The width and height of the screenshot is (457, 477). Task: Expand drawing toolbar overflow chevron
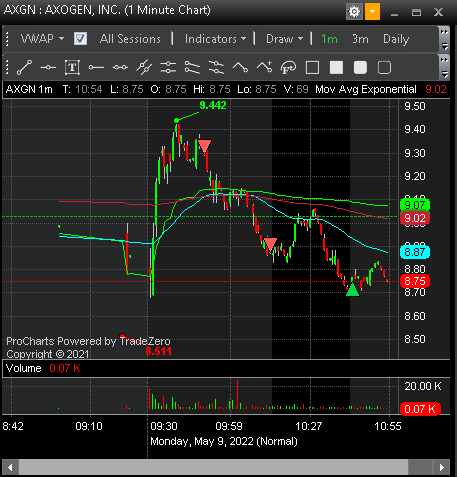pos(444,60)
